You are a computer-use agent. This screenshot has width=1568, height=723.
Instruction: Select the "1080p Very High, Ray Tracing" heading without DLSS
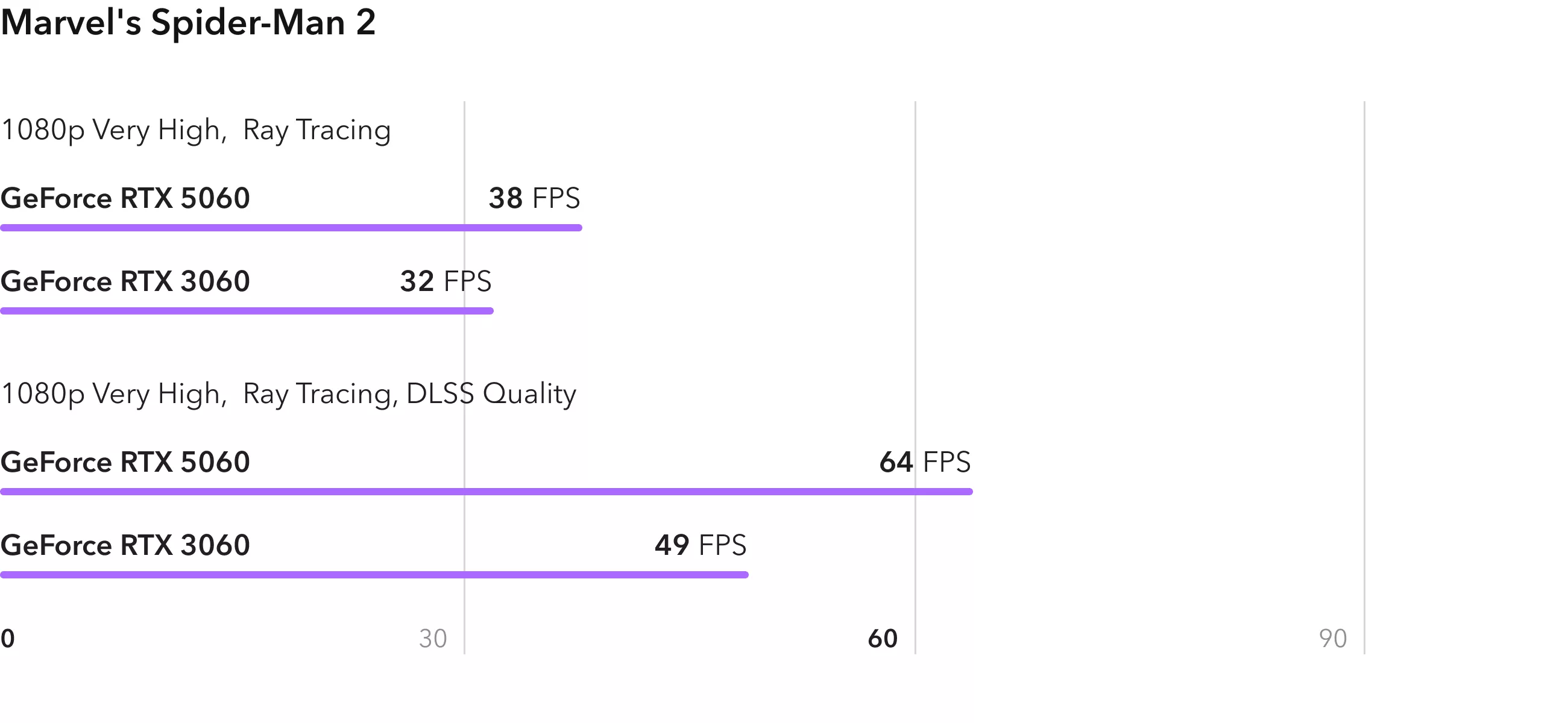coord(195,130)
